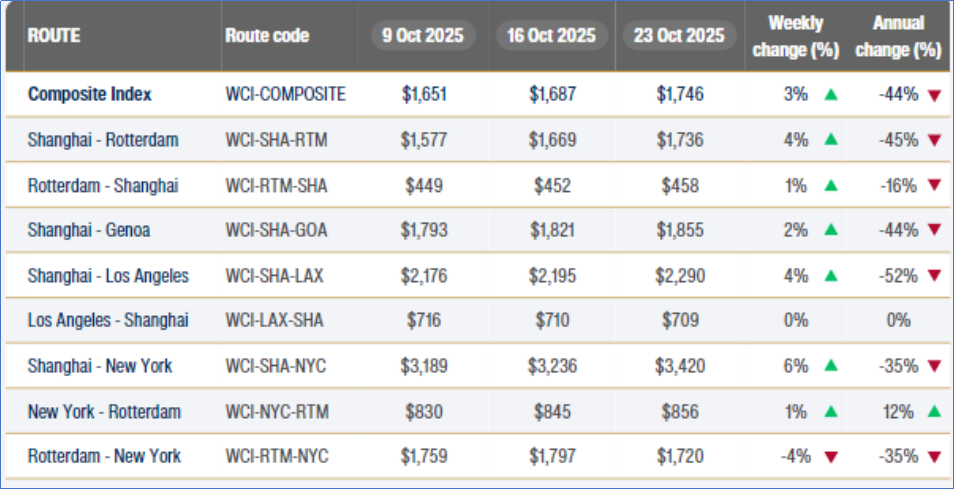Select the 23 Oct 2025 date column header
The image size is (955, 490).
tap(678, 36)
